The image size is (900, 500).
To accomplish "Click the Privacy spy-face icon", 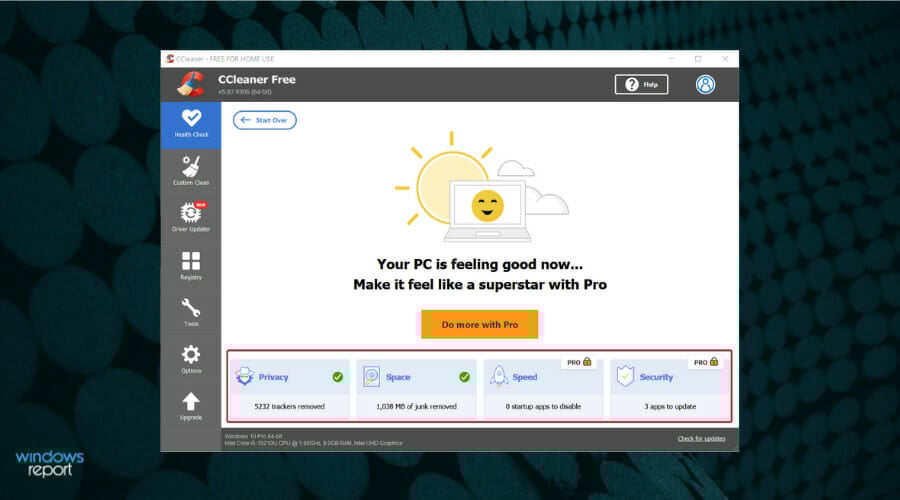I will 245,377.
